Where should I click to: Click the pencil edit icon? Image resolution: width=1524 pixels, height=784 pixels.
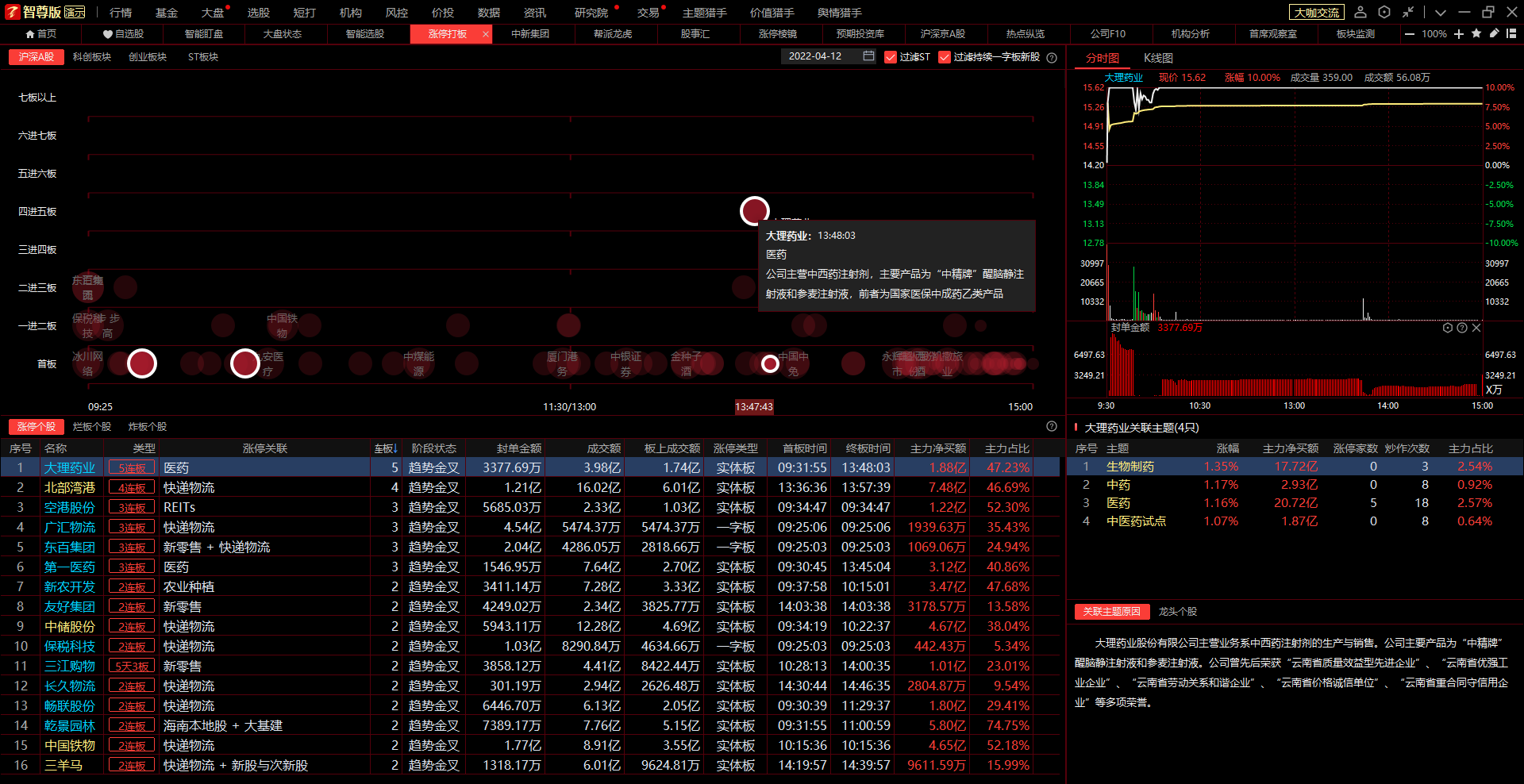(x=1494, y=33)
